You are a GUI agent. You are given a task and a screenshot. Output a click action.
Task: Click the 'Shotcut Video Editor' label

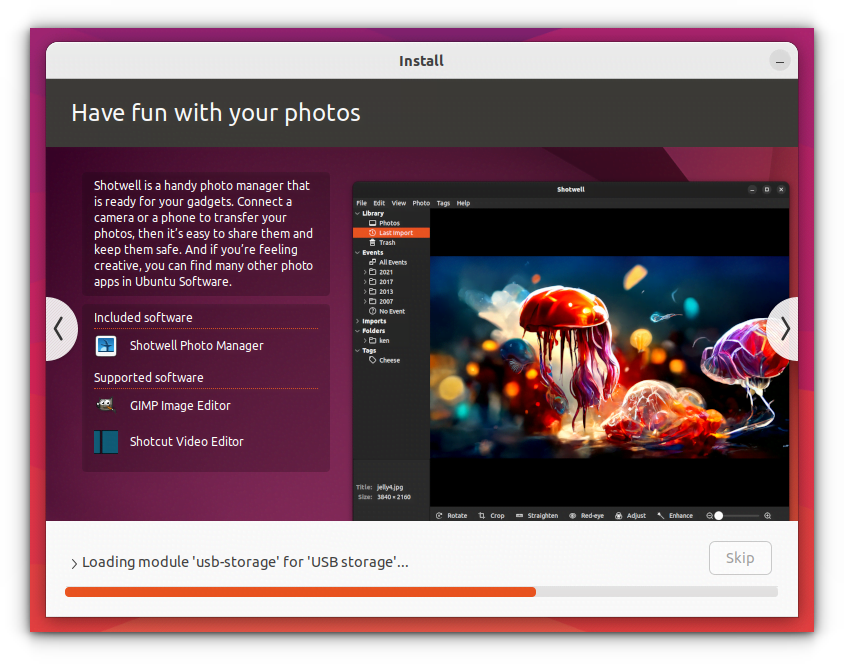click(186, 441)
